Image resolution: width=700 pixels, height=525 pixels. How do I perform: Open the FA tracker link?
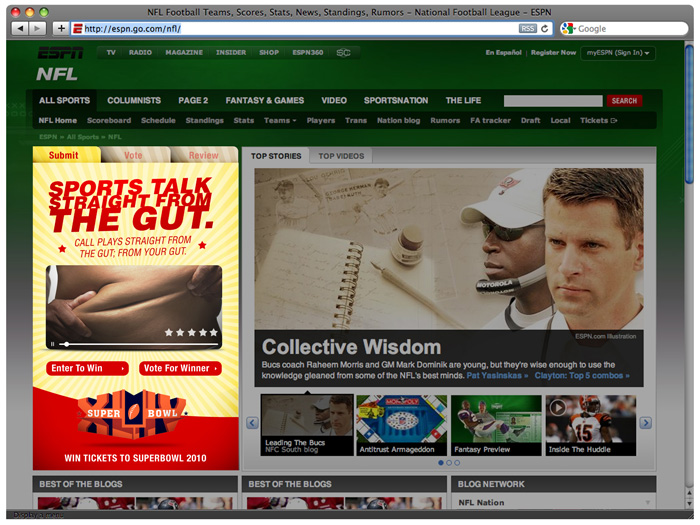point(490,121)
